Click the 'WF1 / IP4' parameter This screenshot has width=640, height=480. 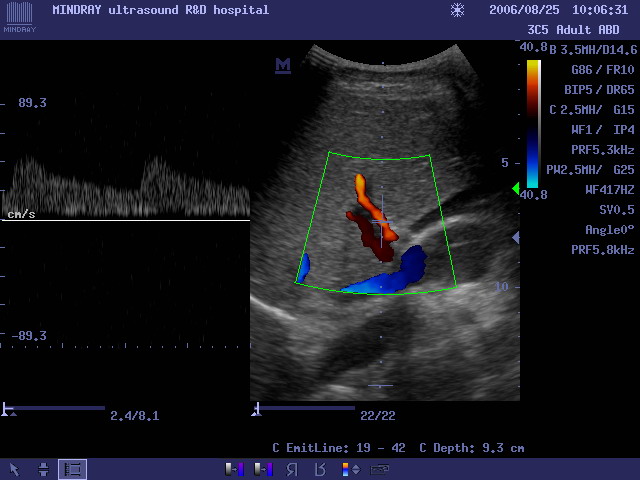click(x=602, y=130)
